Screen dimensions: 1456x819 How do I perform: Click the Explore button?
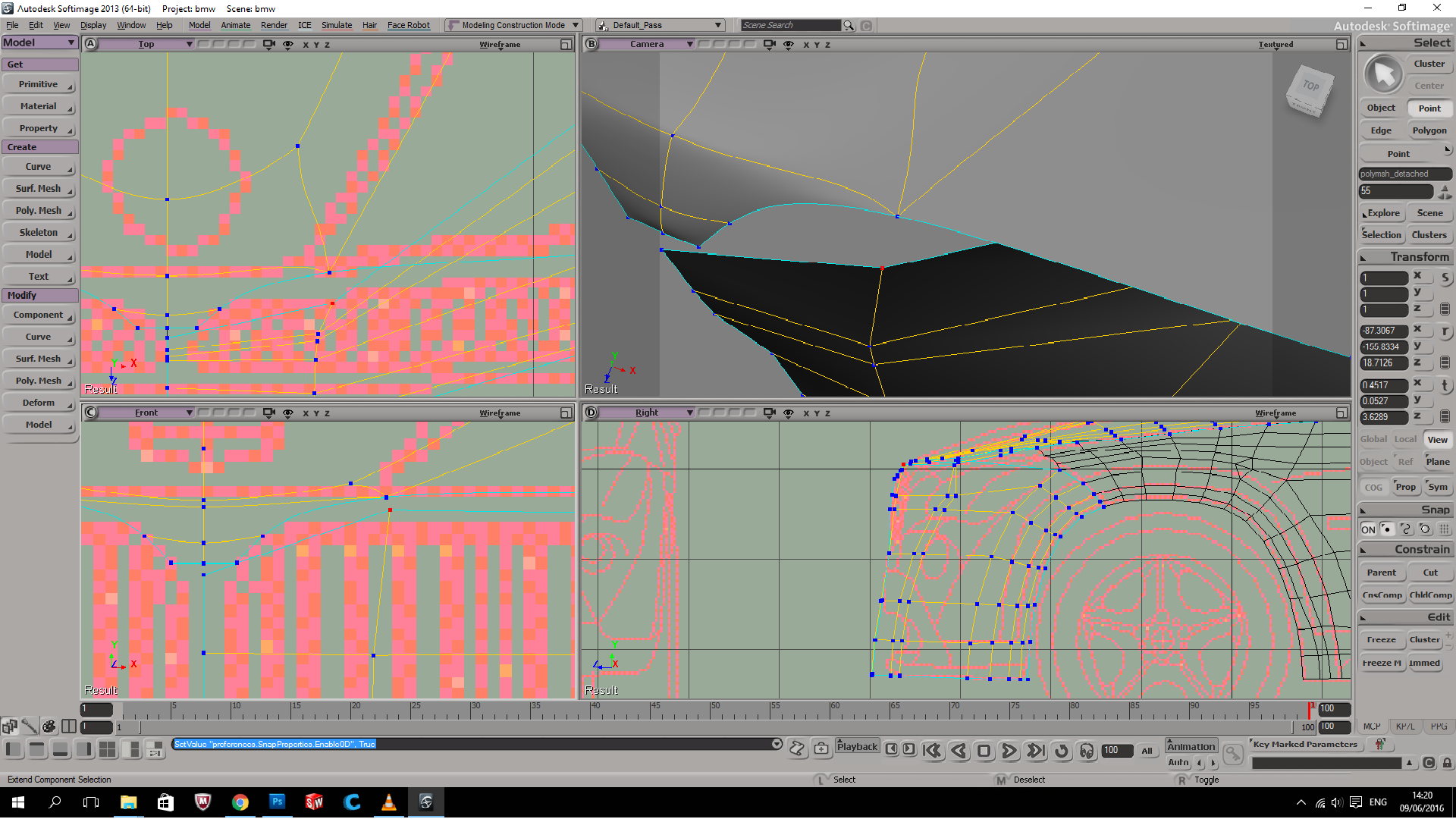1382,213
